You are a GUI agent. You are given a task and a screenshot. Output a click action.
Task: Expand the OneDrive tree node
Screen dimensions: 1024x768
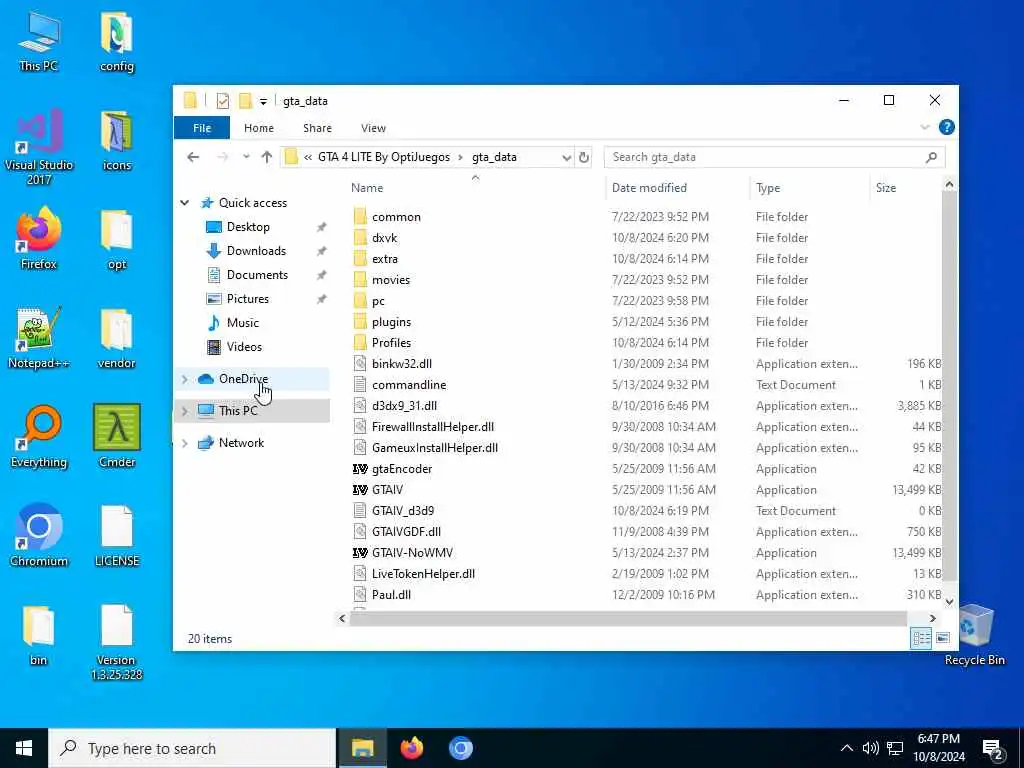click(185, 379)
